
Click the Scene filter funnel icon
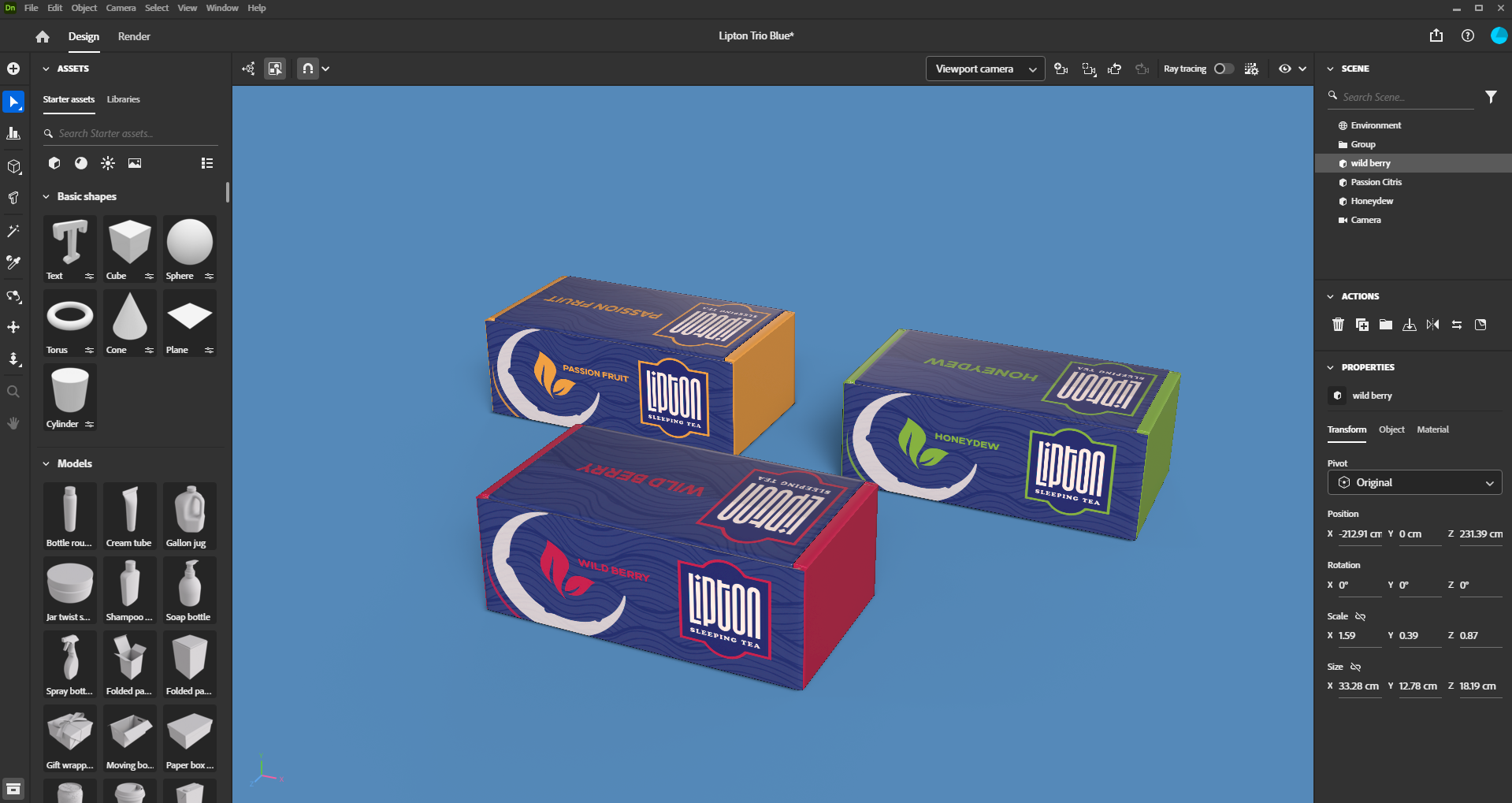(x=1491, y=97)
